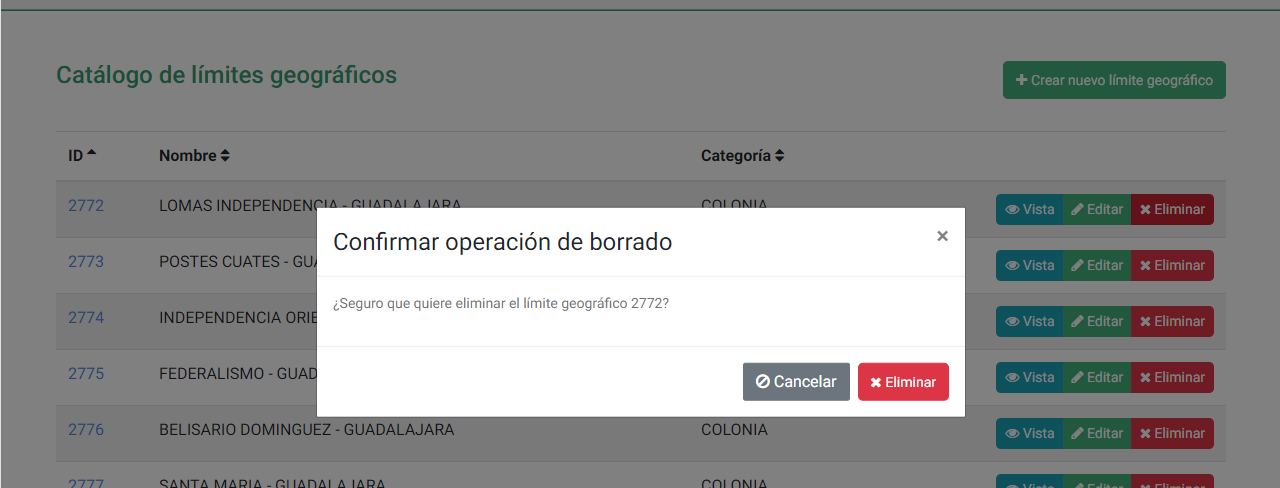Image resolution: width=1280 pixels, height=488 pixels.
Task: Open record link 2772
Action: point(86,206)
